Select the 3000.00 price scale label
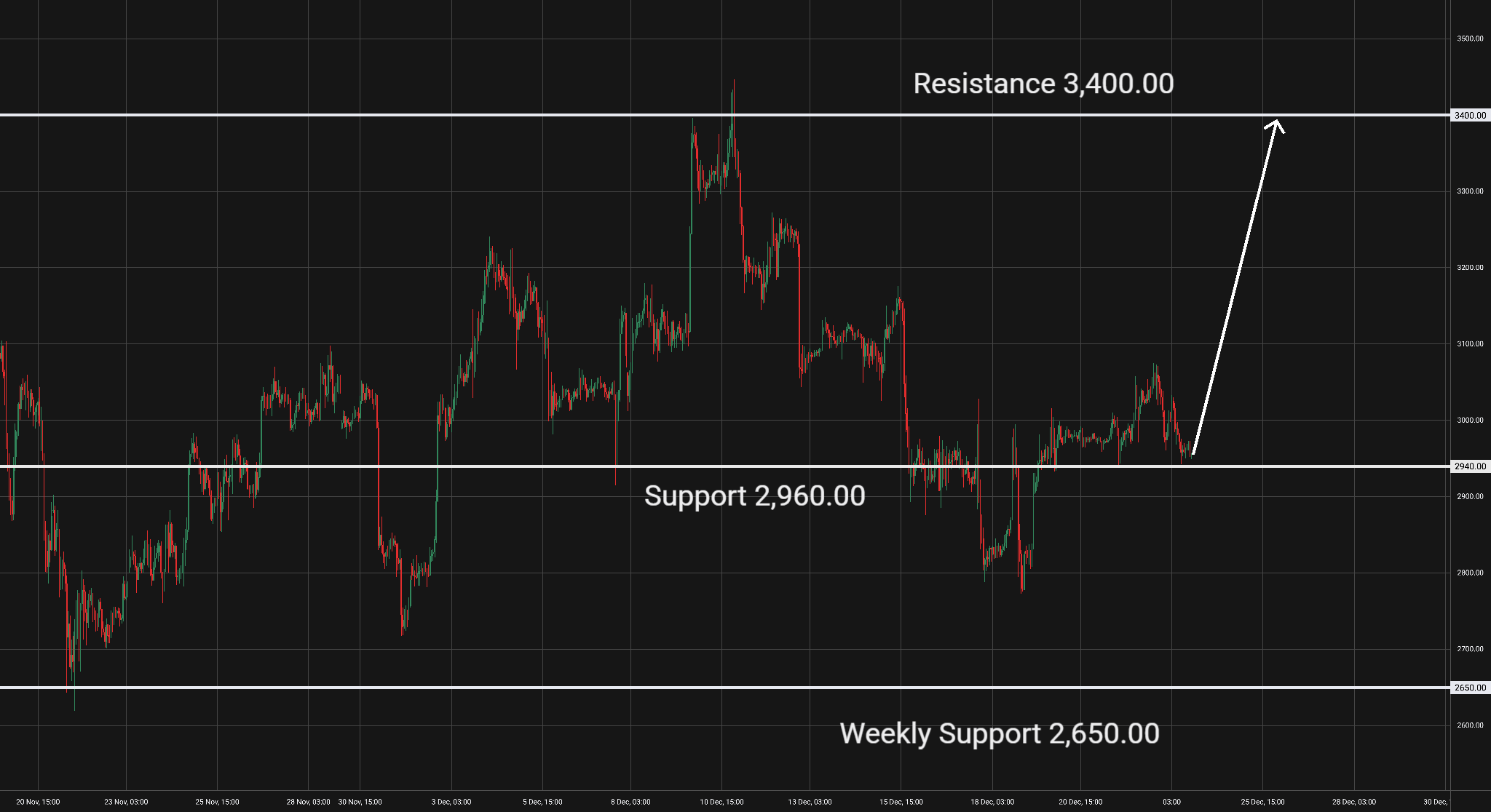This screenshot has width=1491, height=812. pyautogui.click(x=1470, y=420)
